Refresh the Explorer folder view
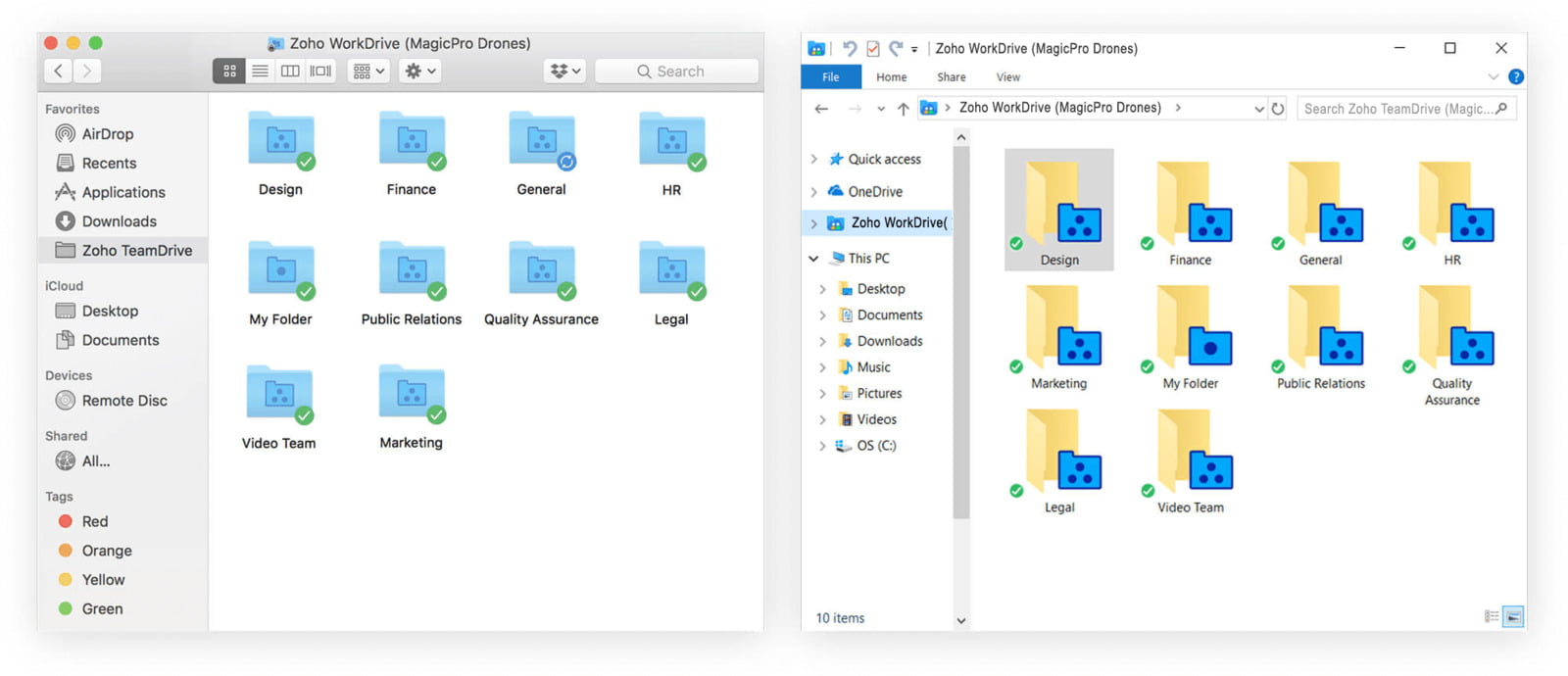Viewport: 1568px width, 676px height. point(1278,109)
